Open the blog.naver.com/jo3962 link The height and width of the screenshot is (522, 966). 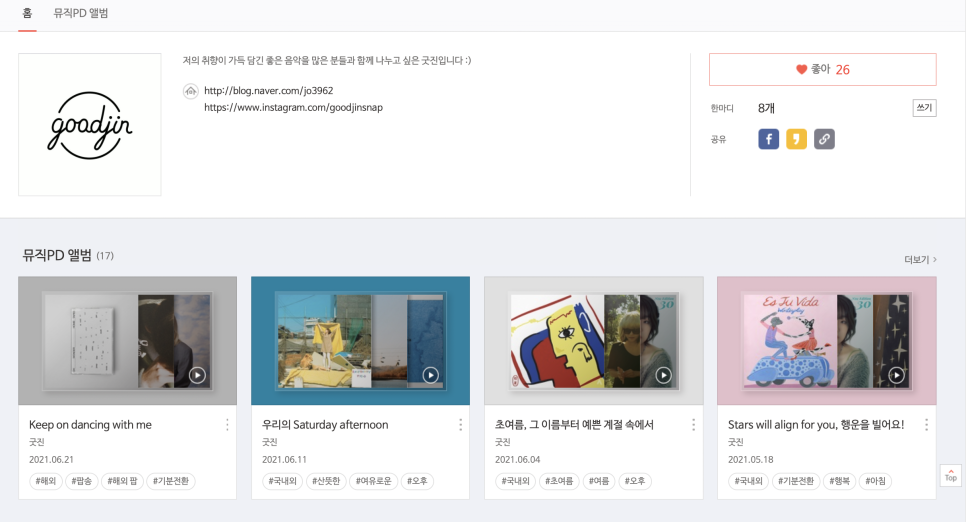click(269, 91)
